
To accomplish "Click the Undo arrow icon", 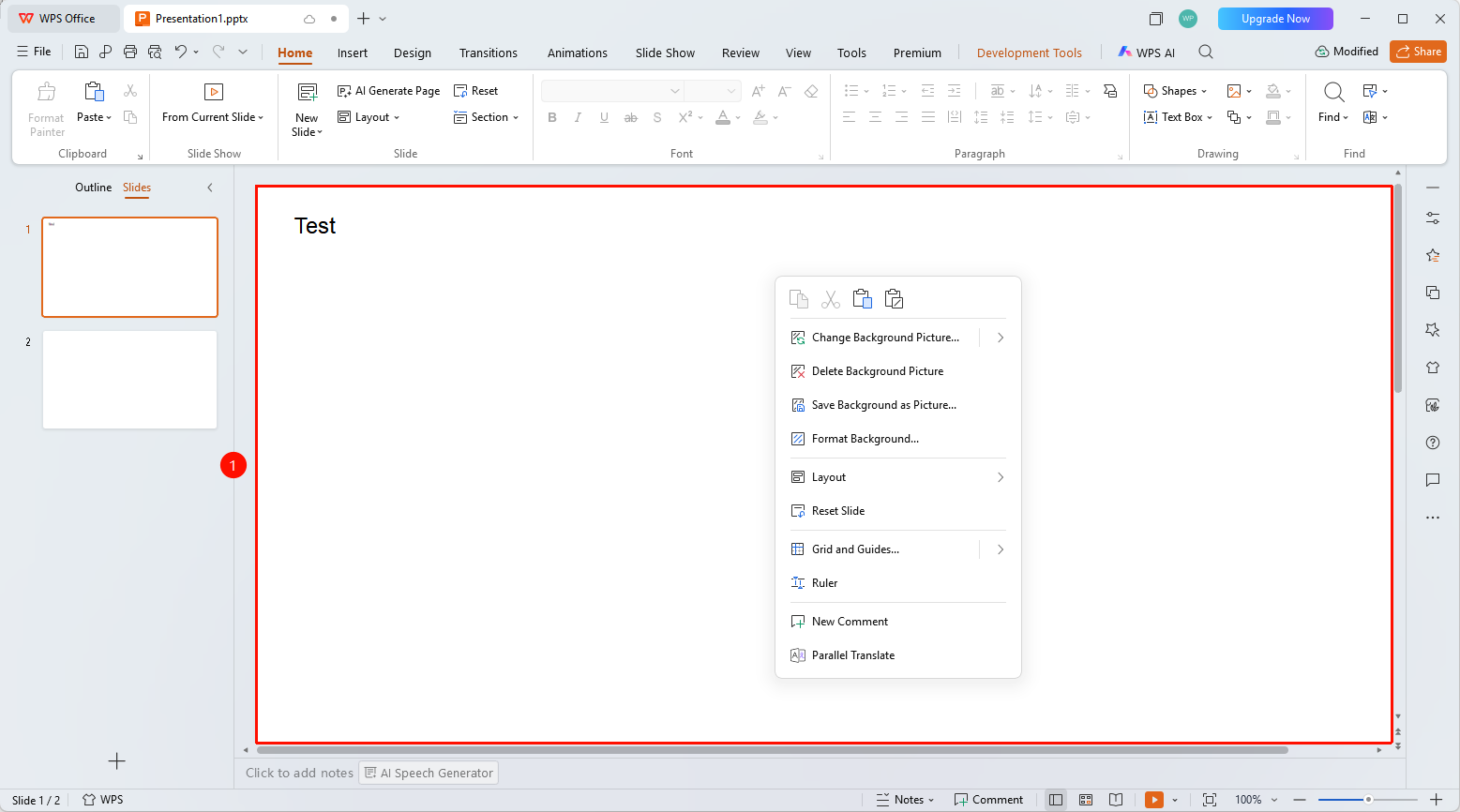I will pyautogui.click(x=180, y=52).
